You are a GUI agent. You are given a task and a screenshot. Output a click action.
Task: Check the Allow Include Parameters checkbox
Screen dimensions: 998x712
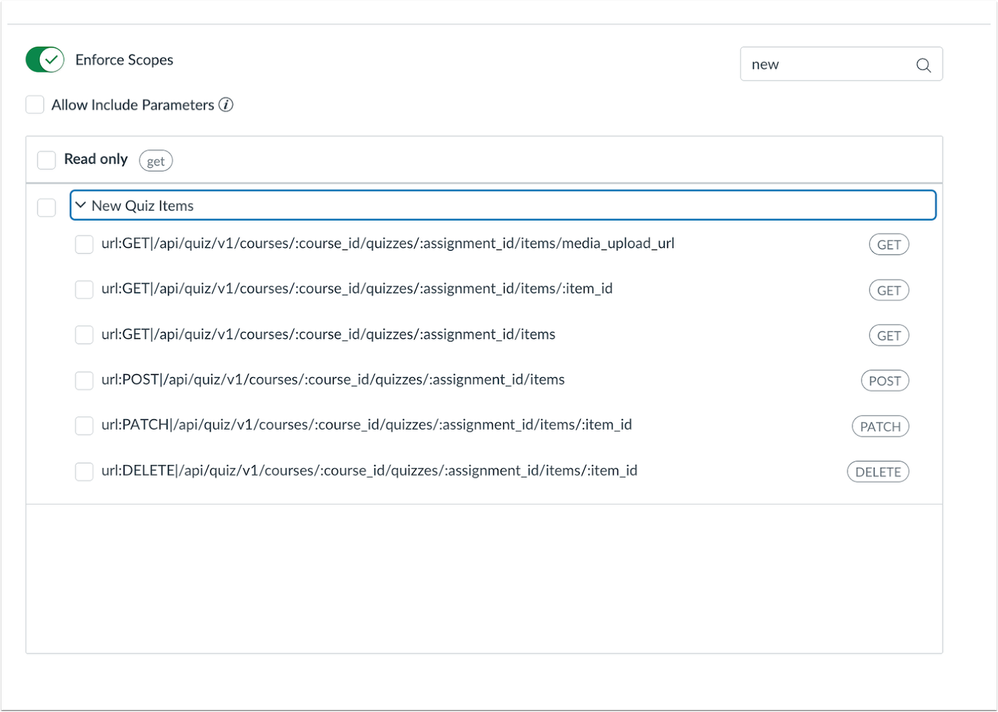pyautogui.click(x=34, y=104)
